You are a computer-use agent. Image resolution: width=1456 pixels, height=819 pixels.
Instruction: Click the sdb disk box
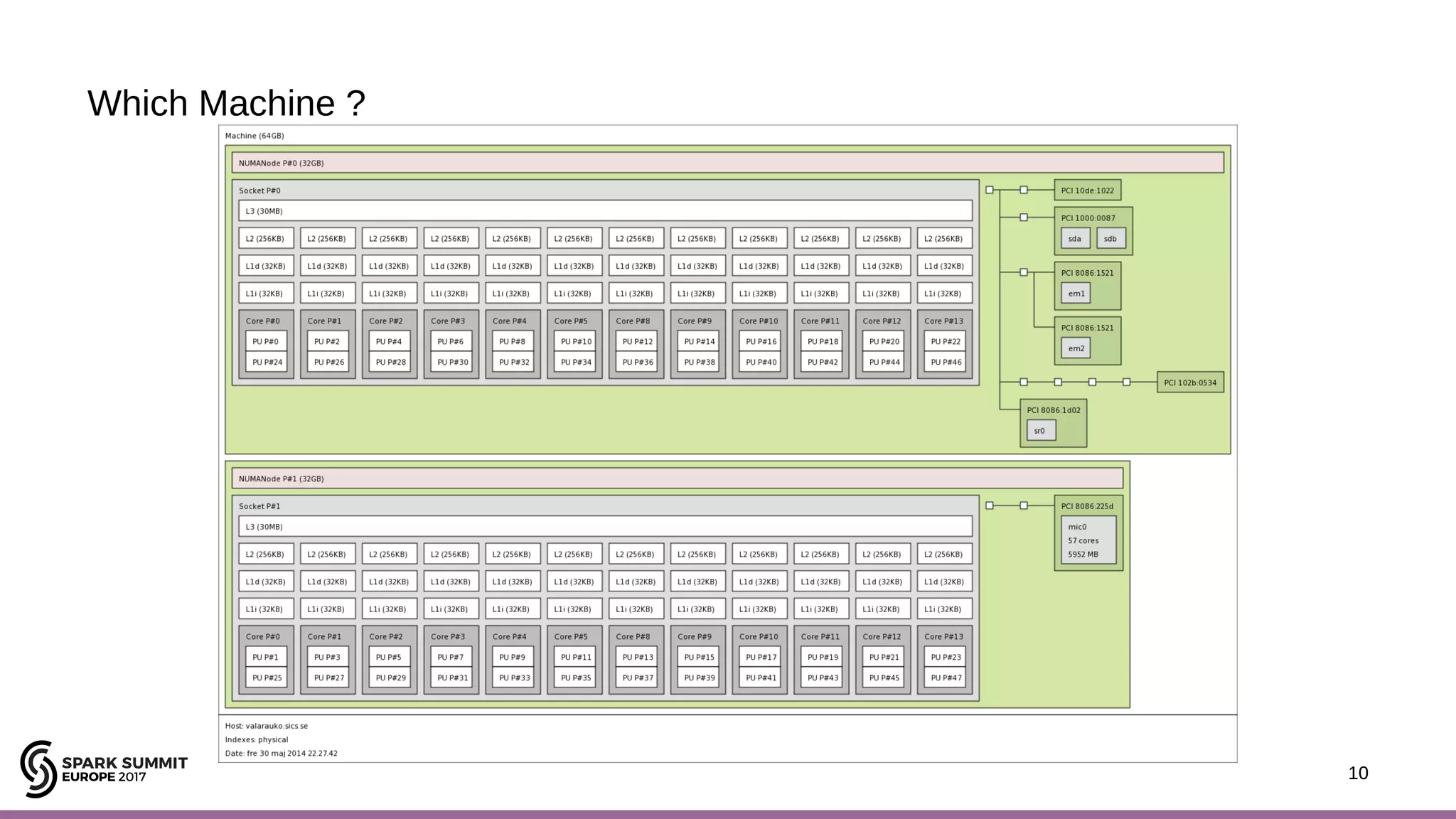coord(1110,239)
